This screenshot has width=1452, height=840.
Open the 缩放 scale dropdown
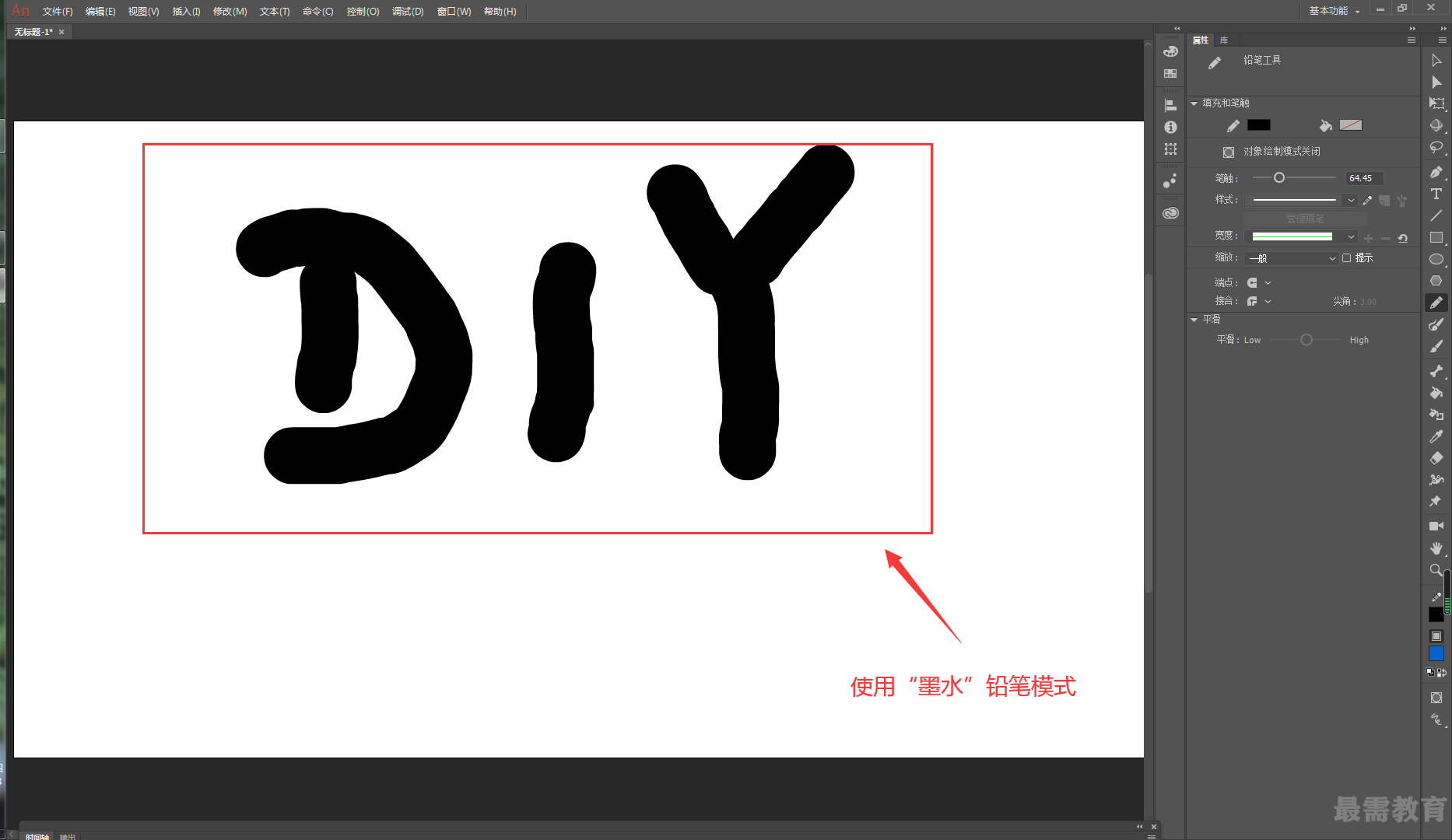coord(1291,258)
